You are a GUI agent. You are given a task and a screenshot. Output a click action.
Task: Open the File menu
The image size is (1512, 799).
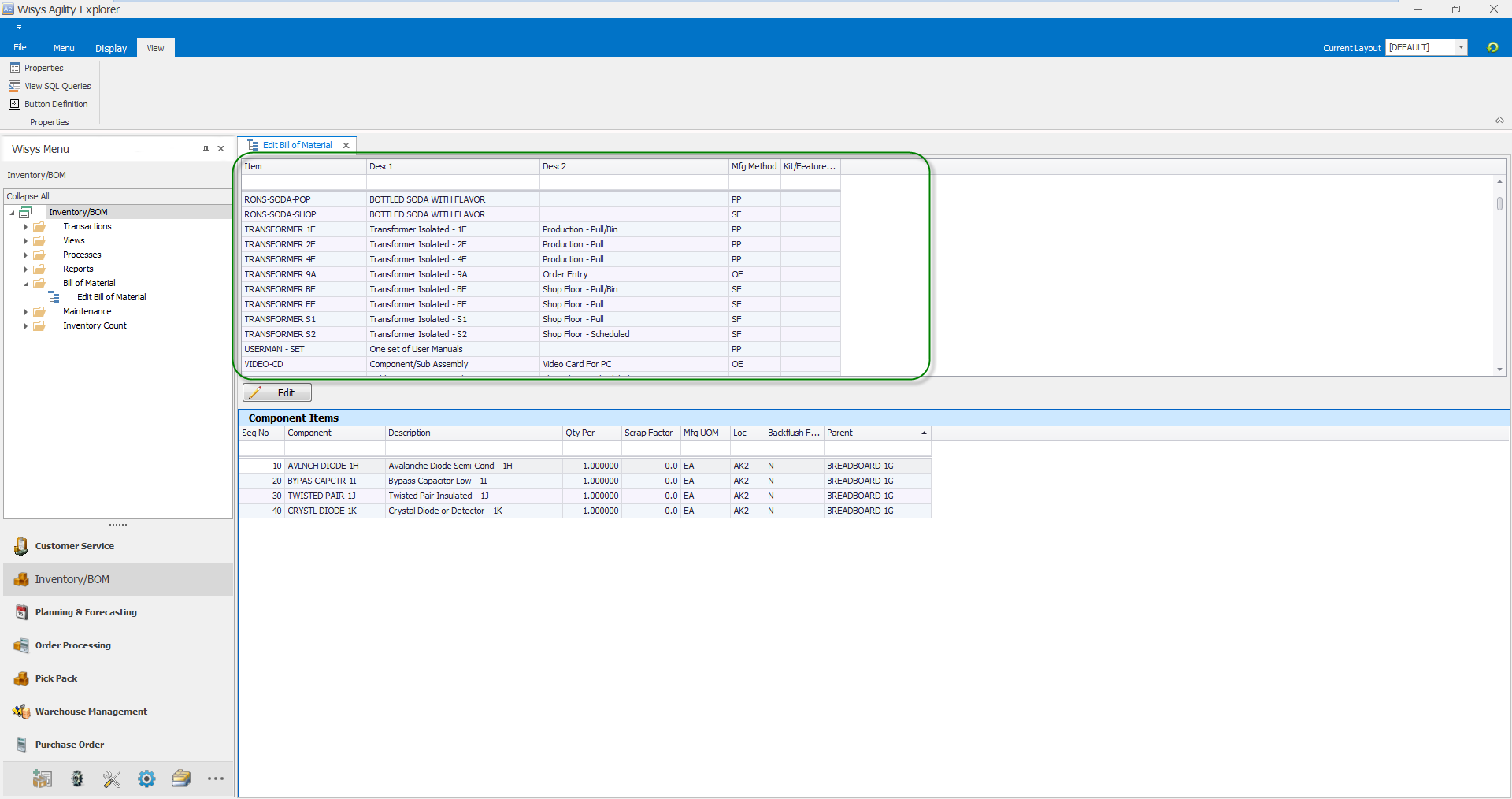click(x=20, y=47)
